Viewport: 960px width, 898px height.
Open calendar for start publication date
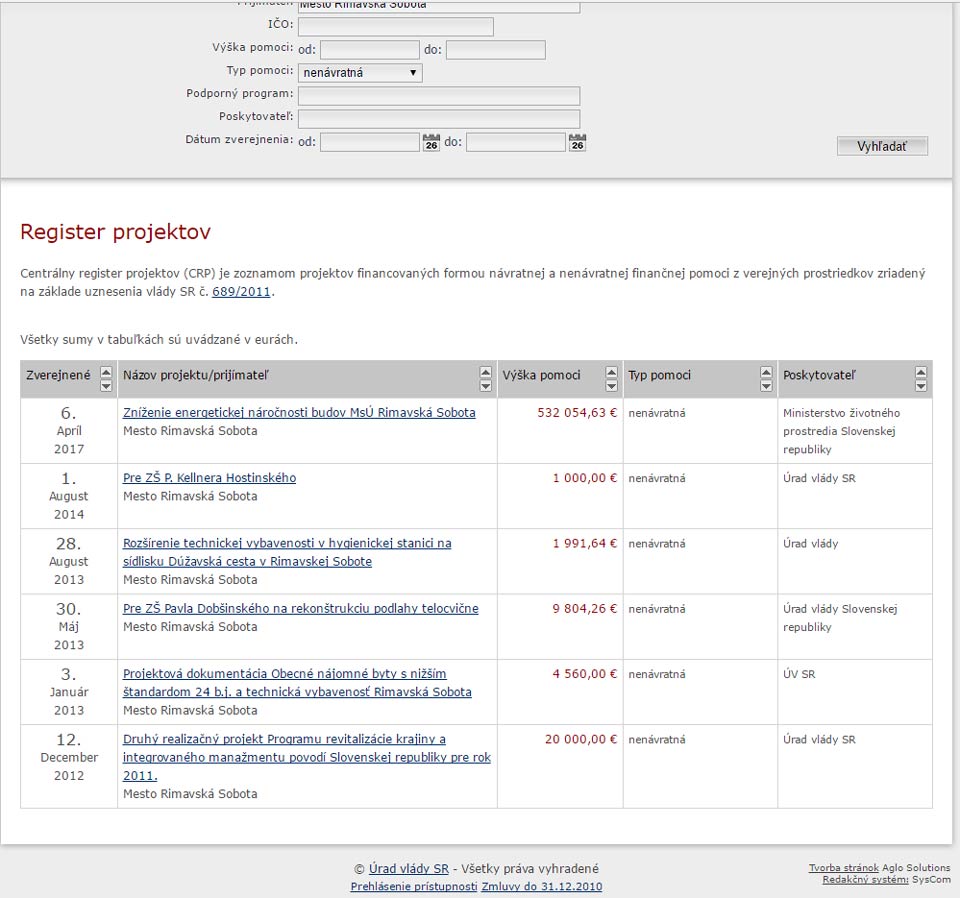click(431, 143)
